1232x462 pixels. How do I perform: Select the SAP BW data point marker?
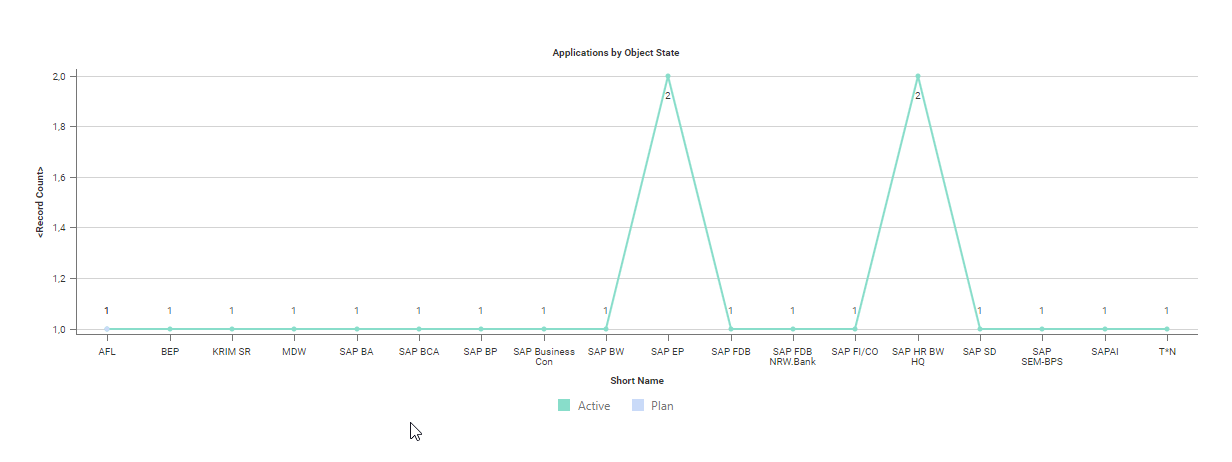(606, 329)
